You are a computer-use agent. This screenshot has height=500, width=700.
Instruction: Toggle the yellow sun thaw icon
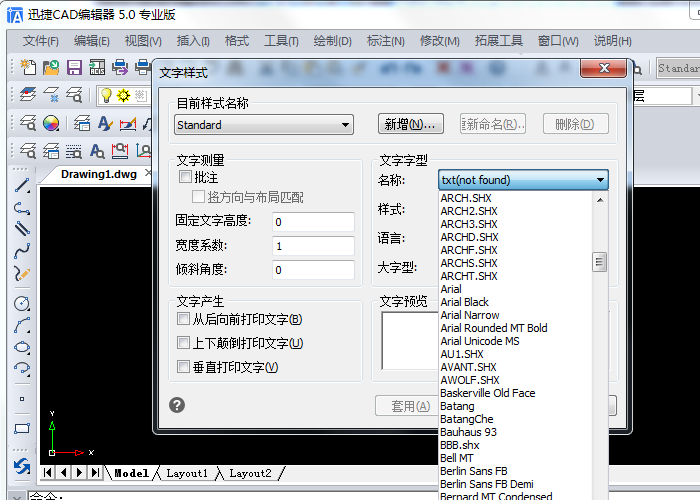pos(123,95)
